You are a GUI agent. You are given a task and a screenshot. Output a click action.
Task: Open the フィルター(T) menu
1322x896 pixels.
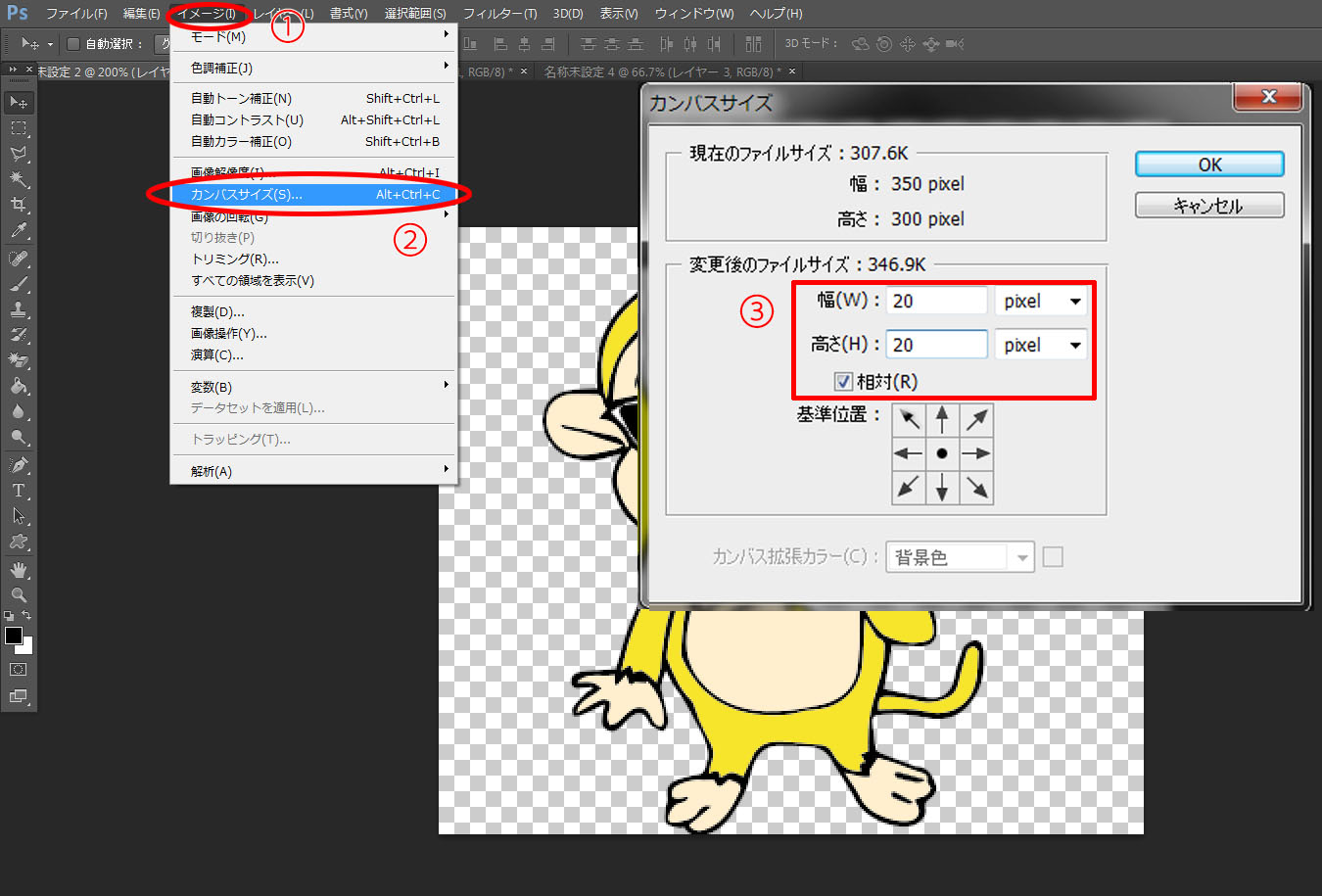pos(499,14)
